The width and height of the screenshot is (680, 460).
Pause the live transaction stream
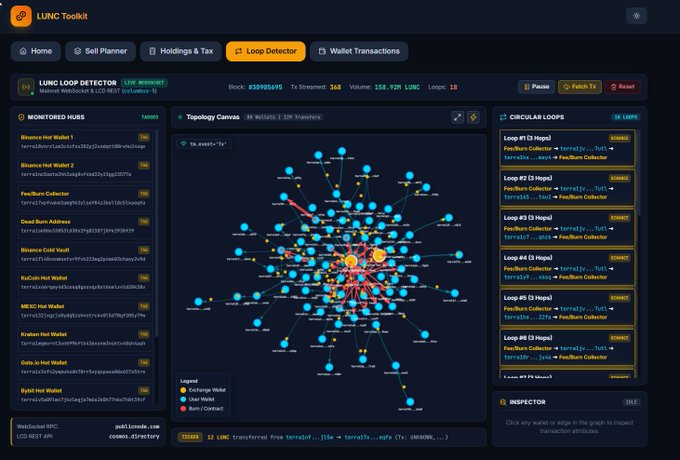[x=536, y=87]
